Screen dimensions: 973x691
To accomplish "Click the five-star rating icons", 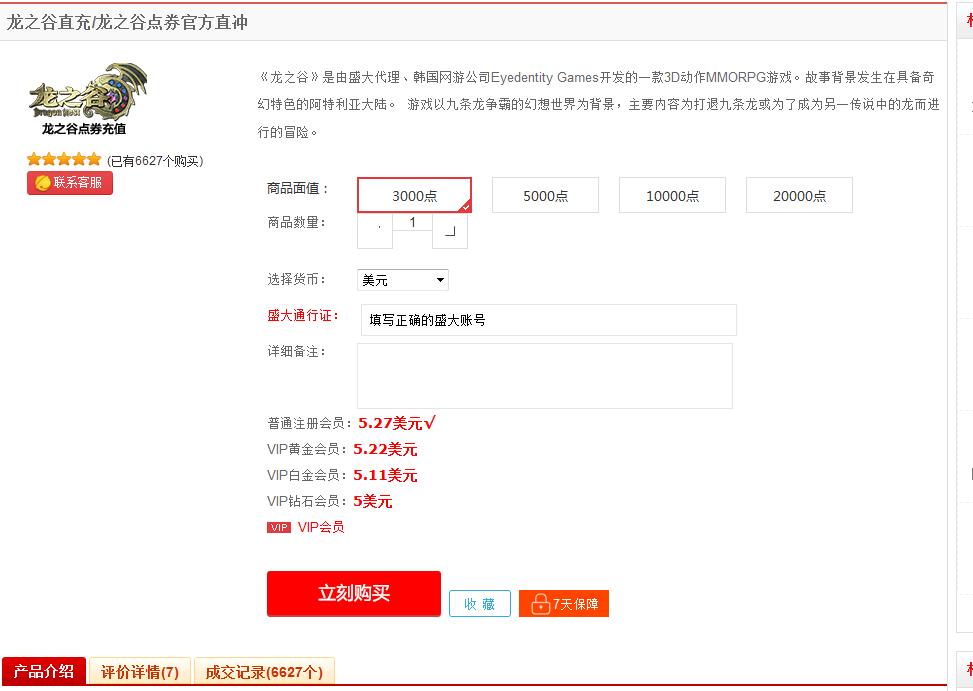I will (64, 159).
